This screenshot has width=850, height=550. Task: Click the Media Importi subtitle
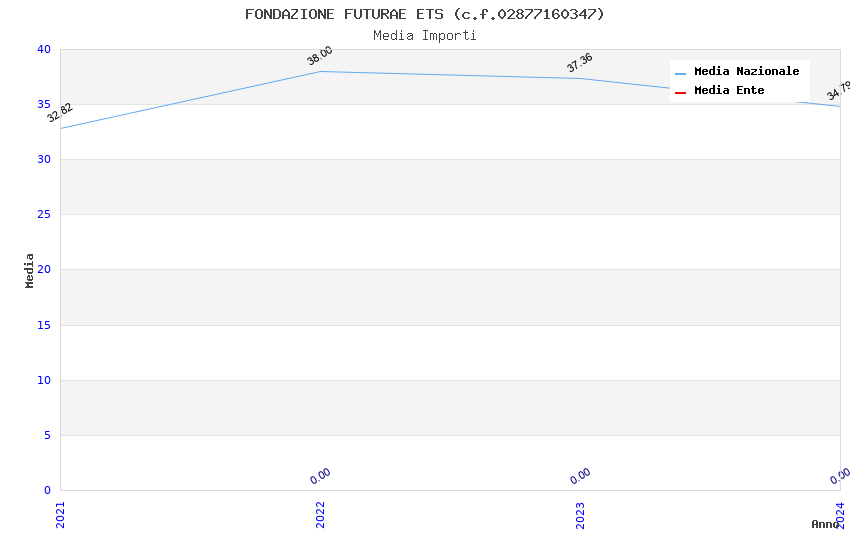tap(424, 36)
